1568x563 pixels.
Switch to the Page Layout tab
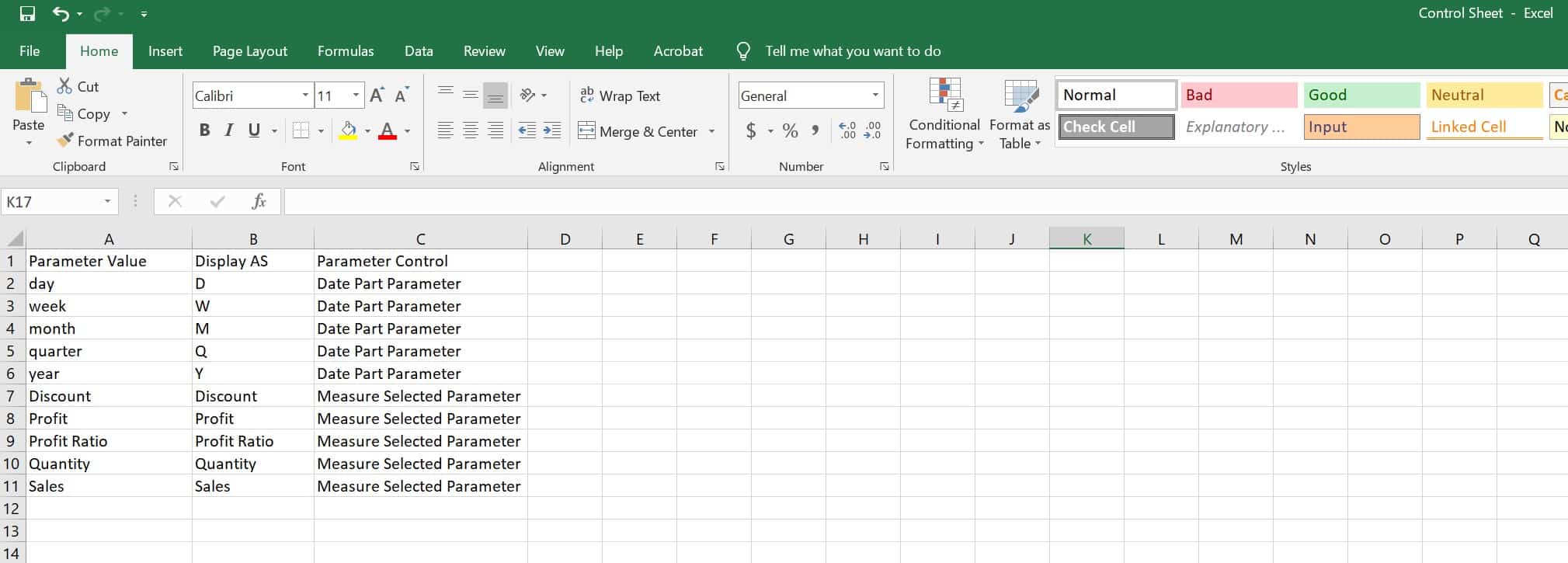pyautogui.click(x=250, y=51)
